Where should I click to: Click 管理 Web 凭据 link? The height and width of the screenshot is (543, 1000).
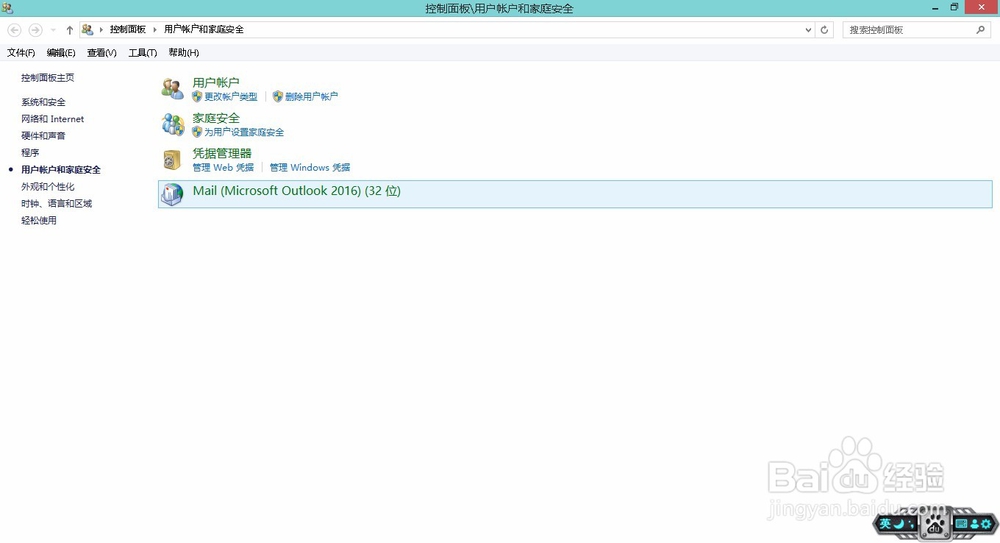[x=223, y=167]
